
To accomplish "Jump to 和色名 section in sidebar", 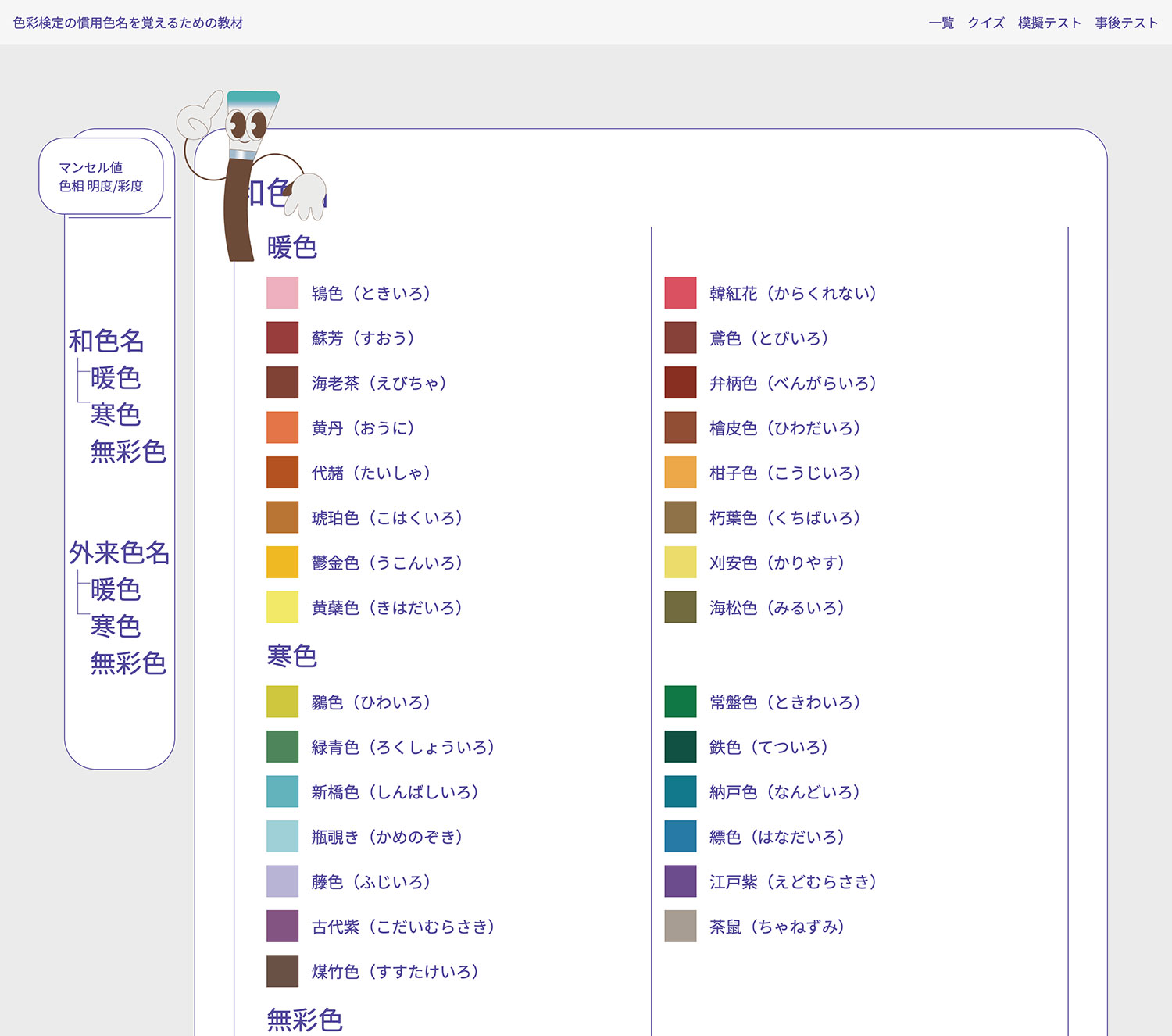I will pyautogui.click(x=106, y=341).
